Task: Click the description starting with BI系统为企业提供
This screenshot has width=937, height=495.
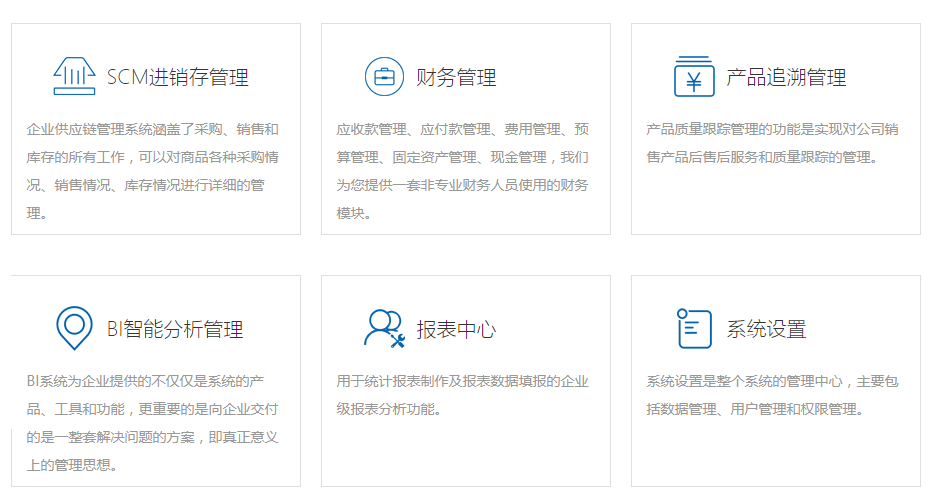Action: [x=152, y=423]
